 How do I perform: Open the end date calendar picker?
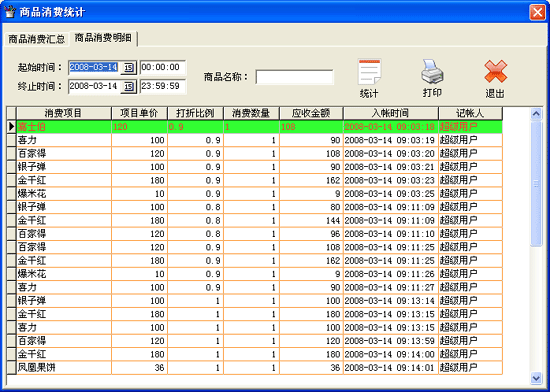point(128,86)
